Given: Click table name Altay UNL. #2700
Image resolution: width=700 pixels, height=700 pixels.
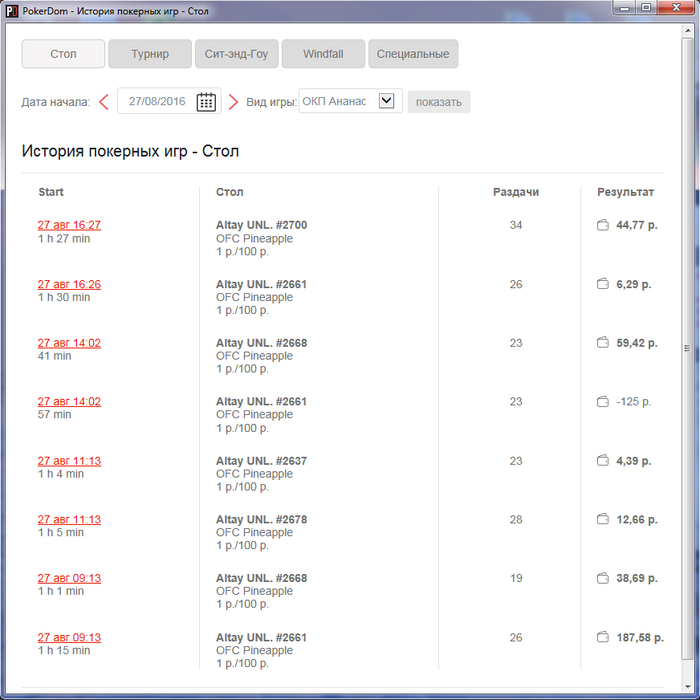Looking at the screenshot, I should pyautogui.click(x=262, y=225).
